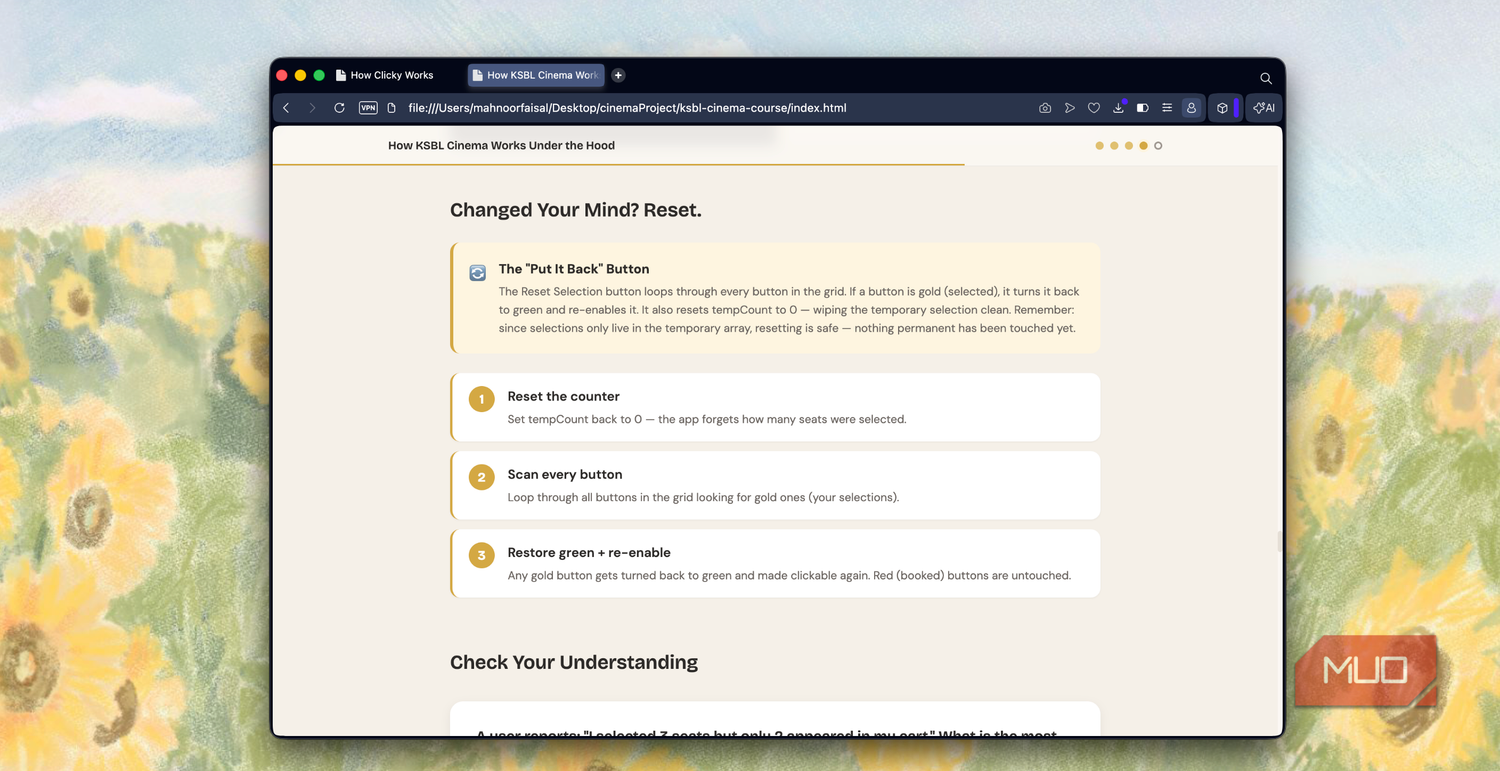Viewport: 1500px width, 771px height.
Task: Click the Reset the counter step title
Action: pyautogui.click(x=563, y=397)
